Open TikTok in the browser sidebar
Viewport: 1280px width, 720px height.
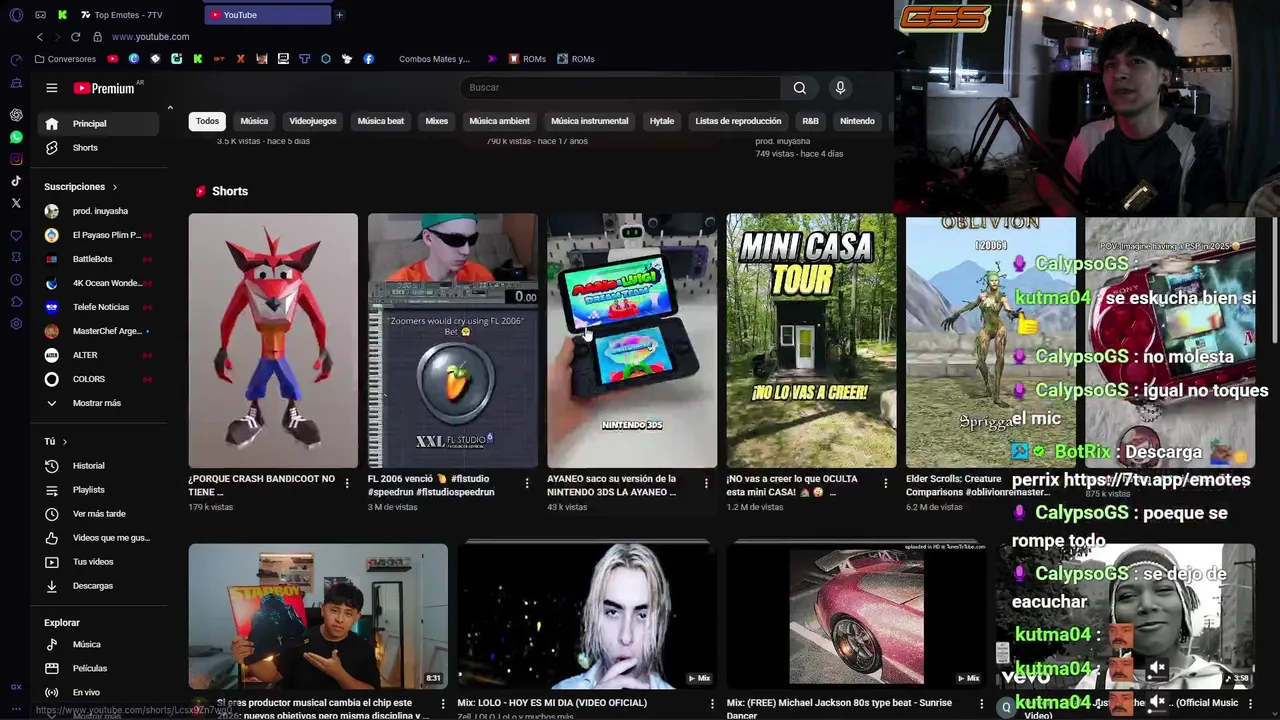coord(16,181)
